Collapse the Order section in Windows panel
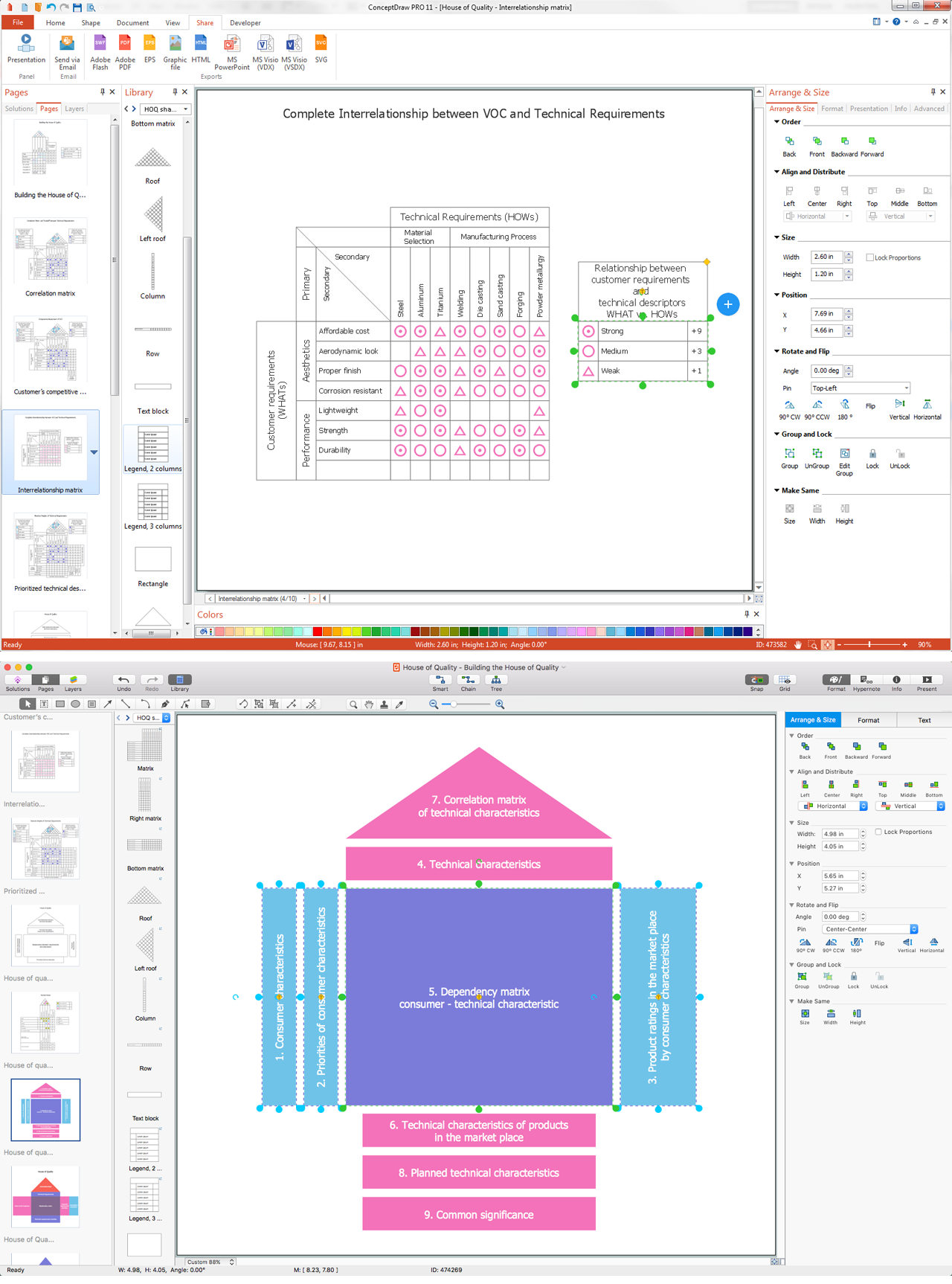The height and width of the screenshot is (1284, 952). pyautogui.click(x=776, y=122)
